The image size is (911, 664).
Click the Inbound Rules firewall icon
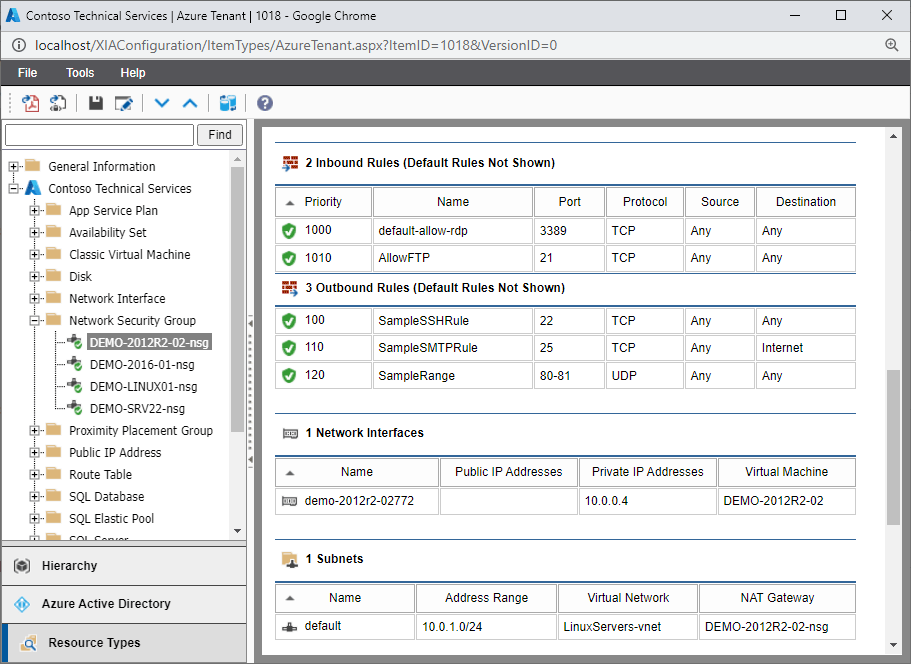click(290, 163)
